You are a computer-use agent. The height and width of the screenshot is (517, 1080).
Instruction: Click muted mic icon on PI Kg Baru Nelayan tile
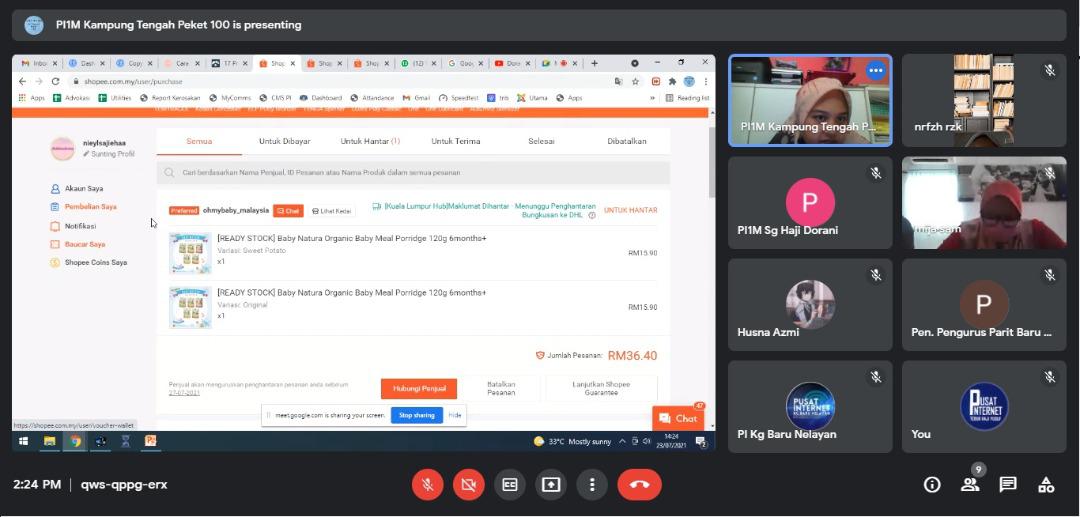point(875,377)
